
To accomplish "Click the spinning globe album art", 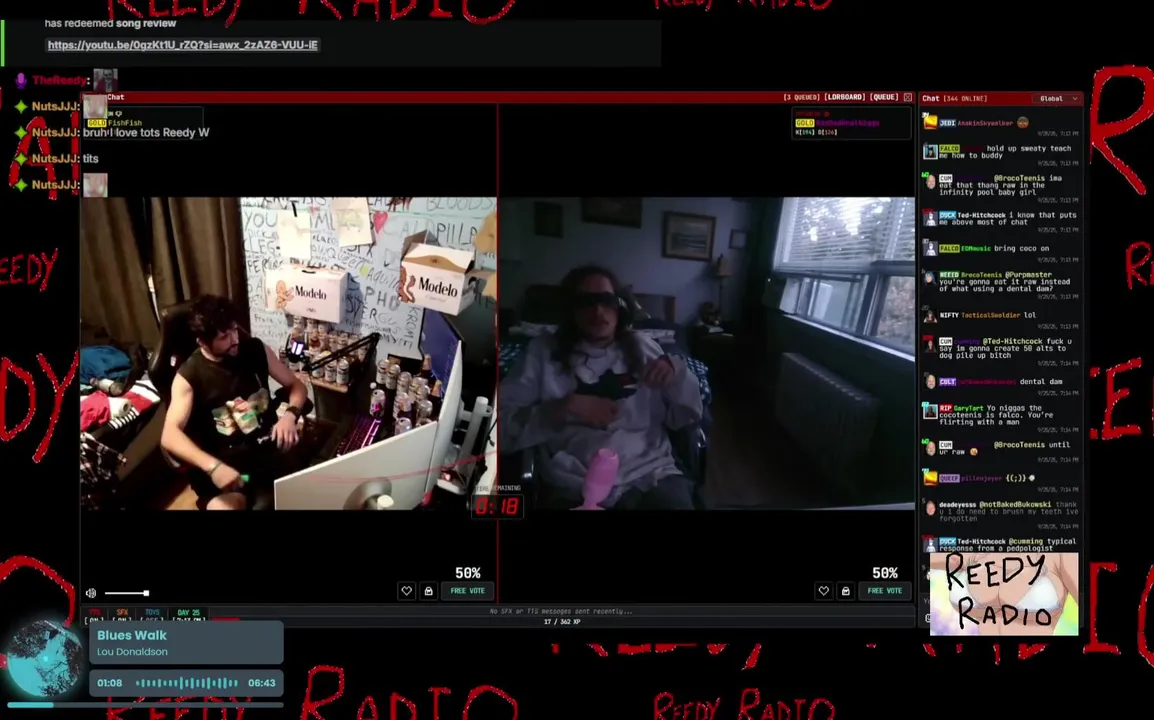I will [x=46, y=660].
